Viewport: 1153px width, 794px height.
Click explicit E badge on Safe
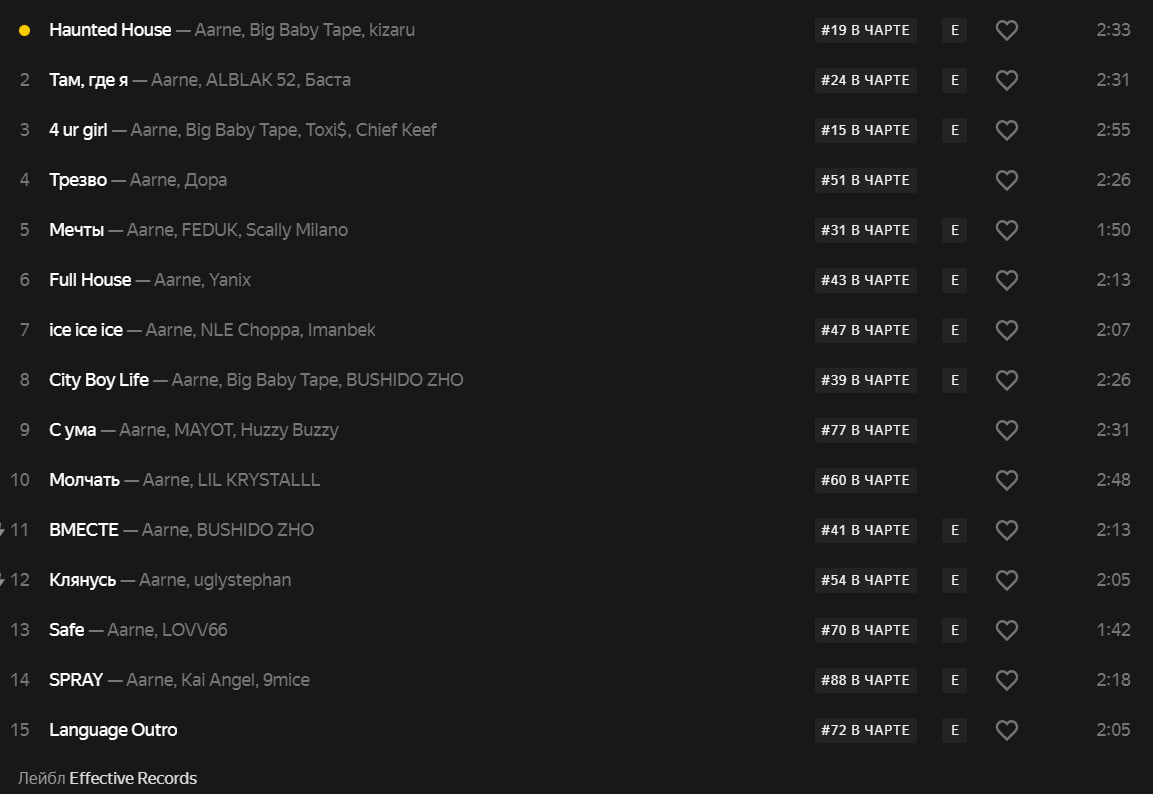(x=954, y=630)
